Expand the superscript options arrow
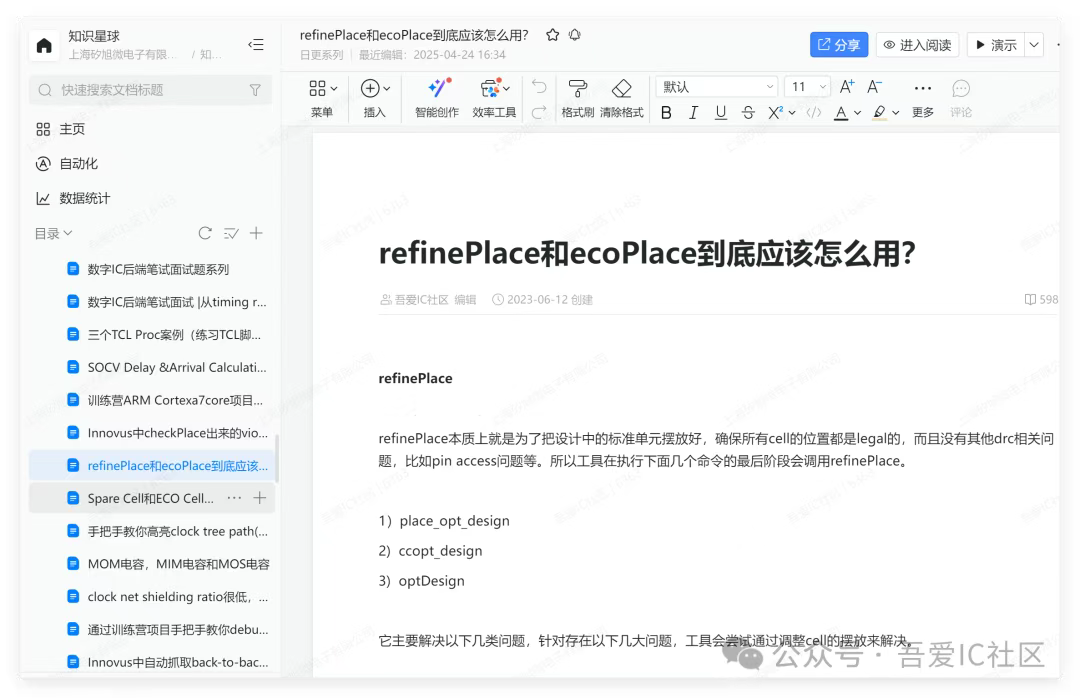The width and height of the screenshot is (1080, 698). click(x=792, y=112)
